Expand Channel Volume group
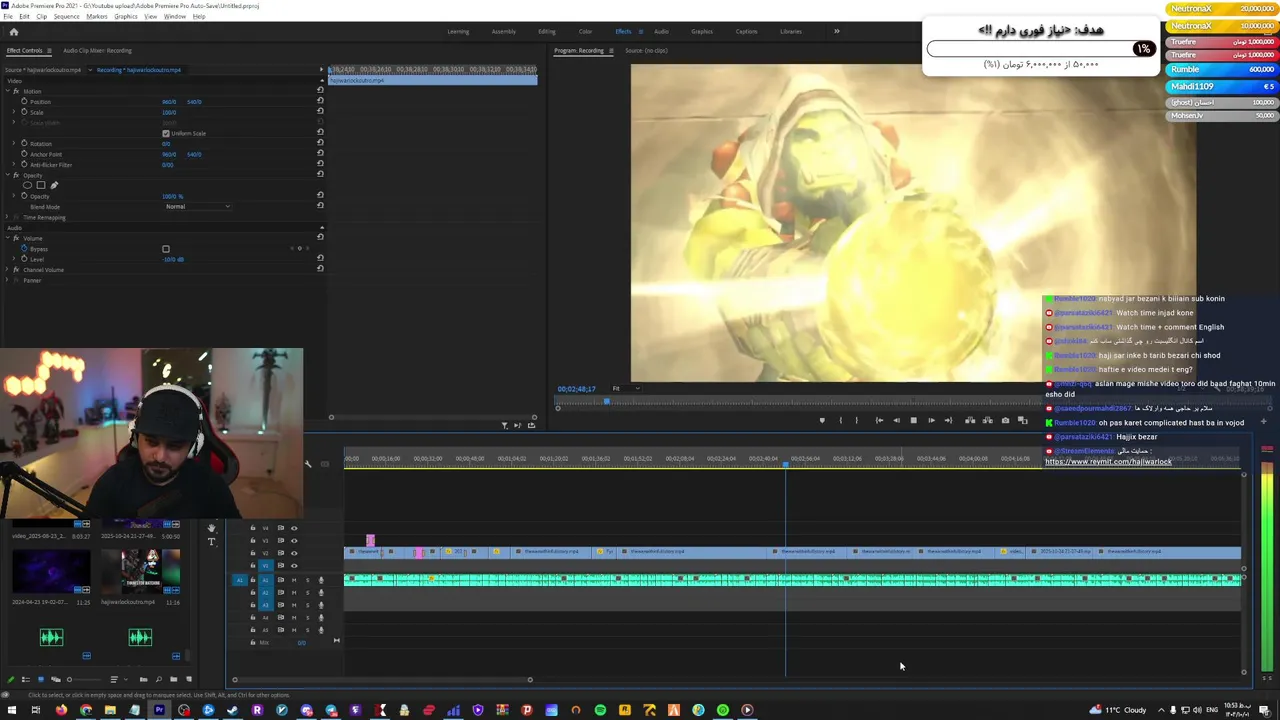1280x720 pixels. (9, 270)
